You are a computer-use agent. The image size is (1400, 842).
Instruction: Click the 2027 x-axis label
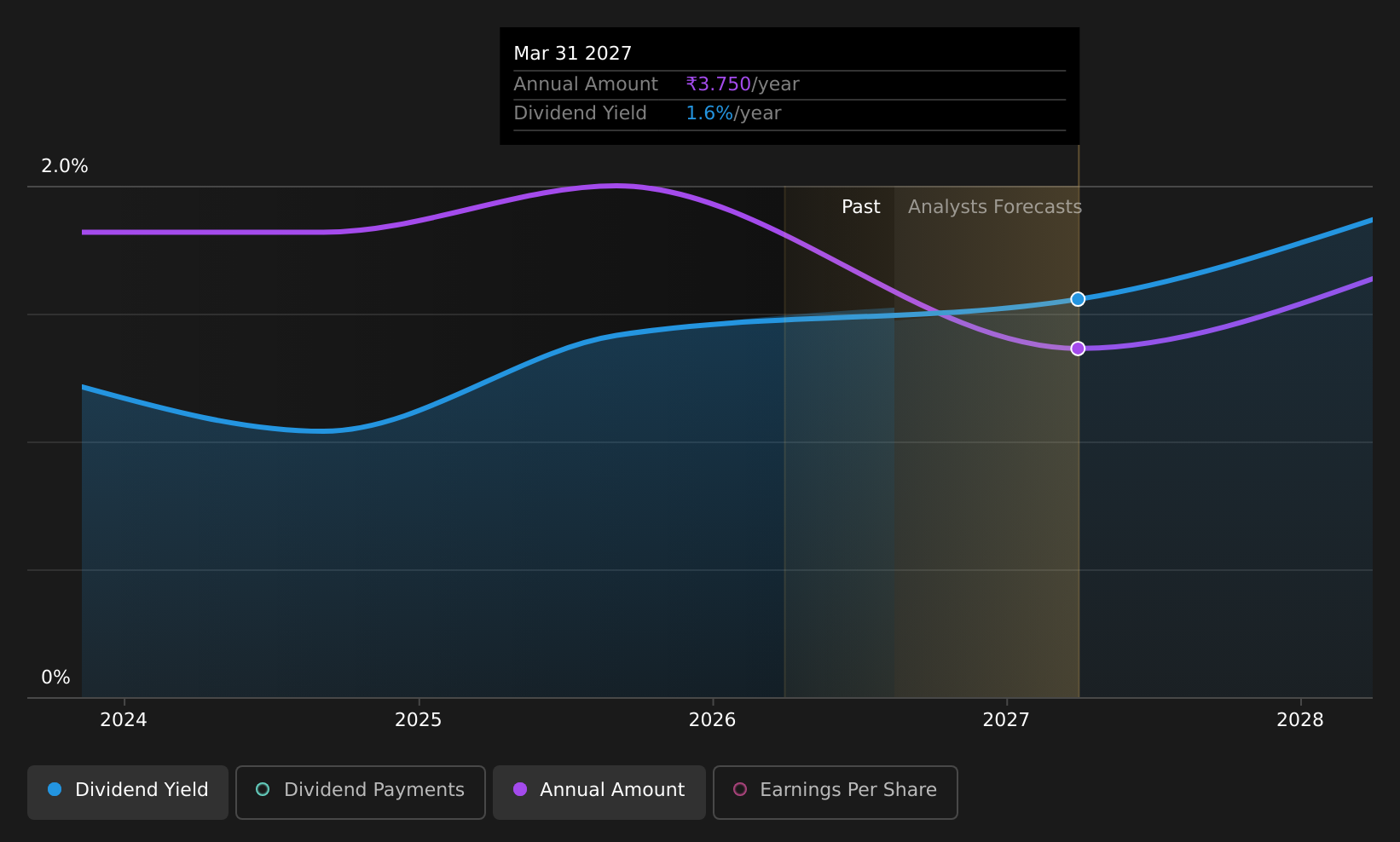point(1006,720)
